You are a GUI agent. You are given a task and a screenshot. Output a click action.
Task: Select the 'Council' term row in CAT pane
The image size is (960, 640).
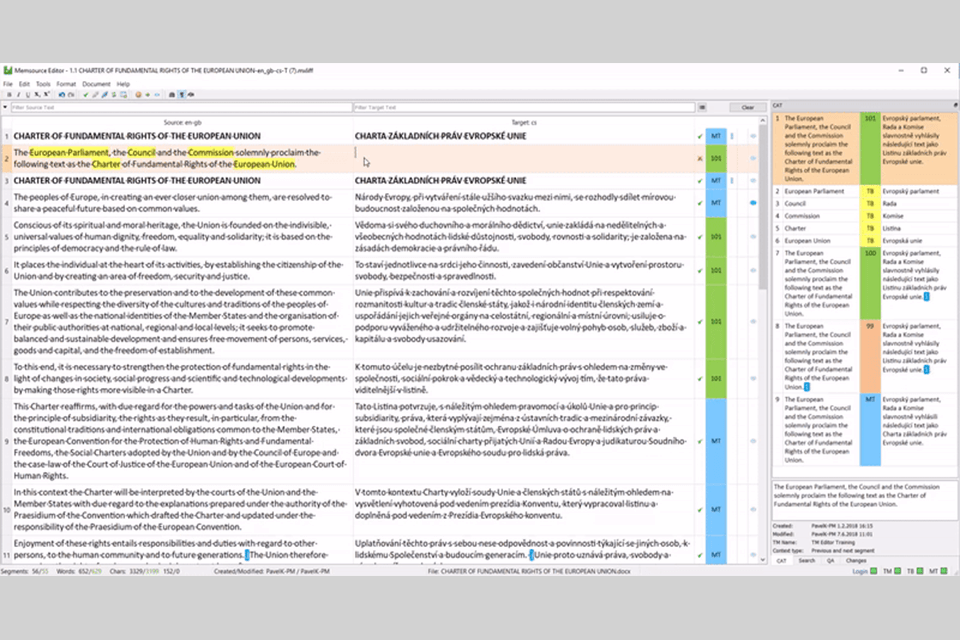(864, 203)
